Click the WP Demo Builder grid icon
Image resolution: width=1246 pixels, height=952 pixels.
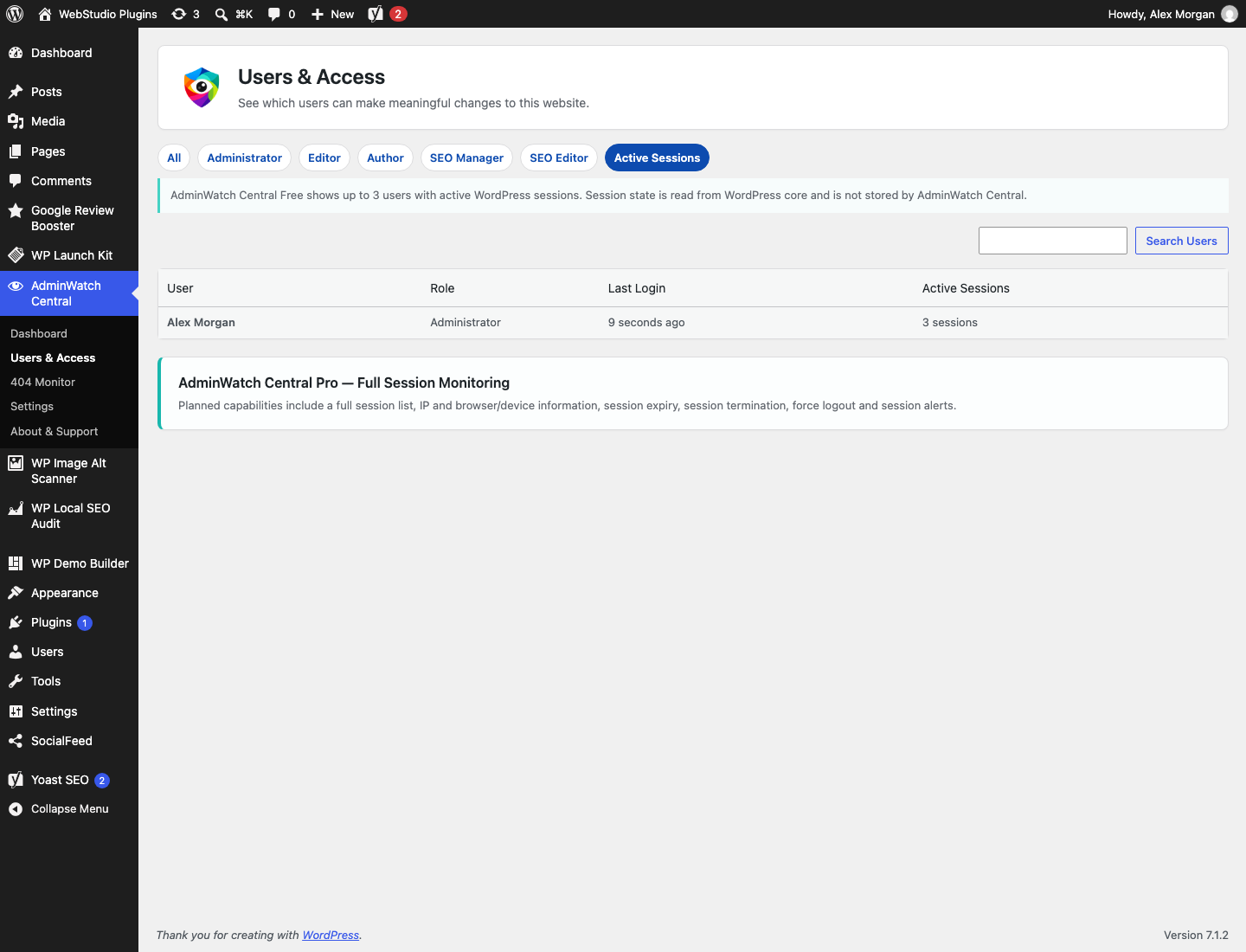16,563
